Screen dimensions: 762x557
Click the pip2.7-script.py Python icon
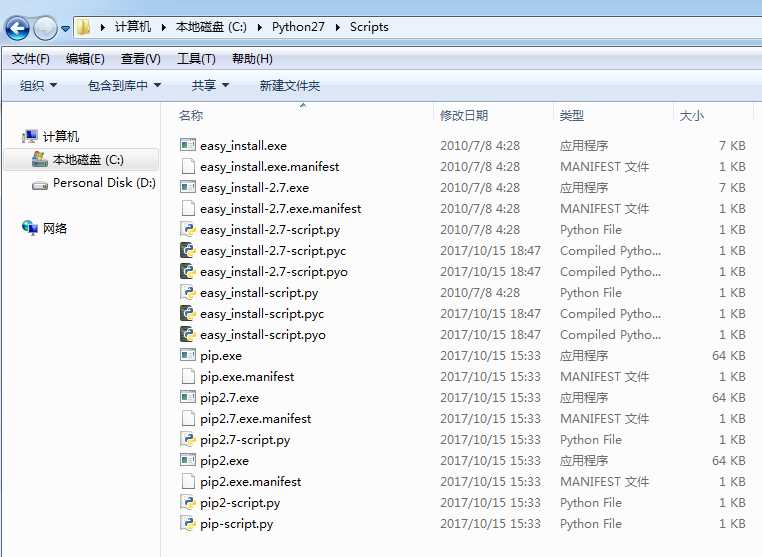pyautogui.click(x=188, y=439)
